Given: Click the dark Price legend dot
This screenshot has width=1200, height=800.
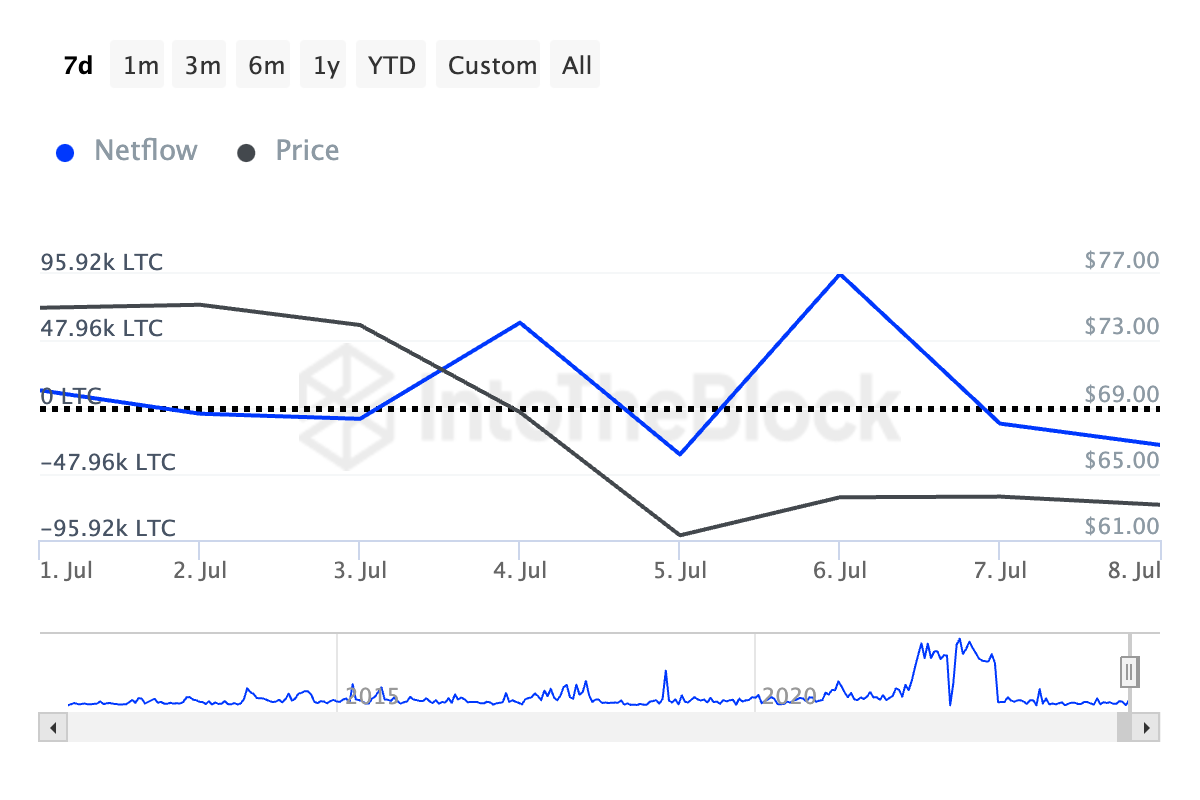Looking at the screenshot, I should coord(246,153).
